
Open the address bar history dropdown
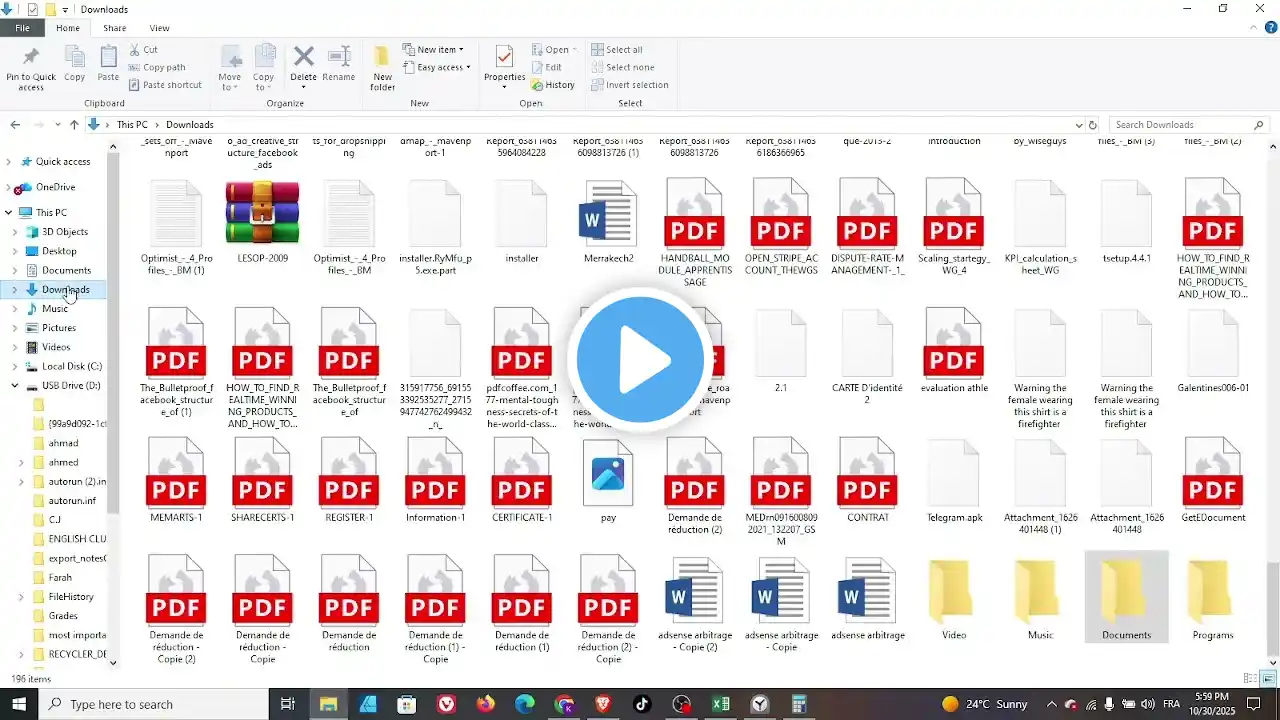point(1079,125)
